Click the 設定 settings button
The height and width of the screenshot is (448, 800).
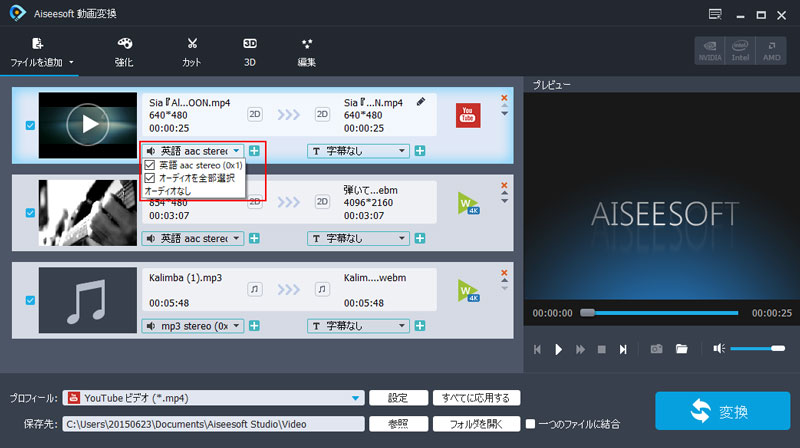coord(398,398)
